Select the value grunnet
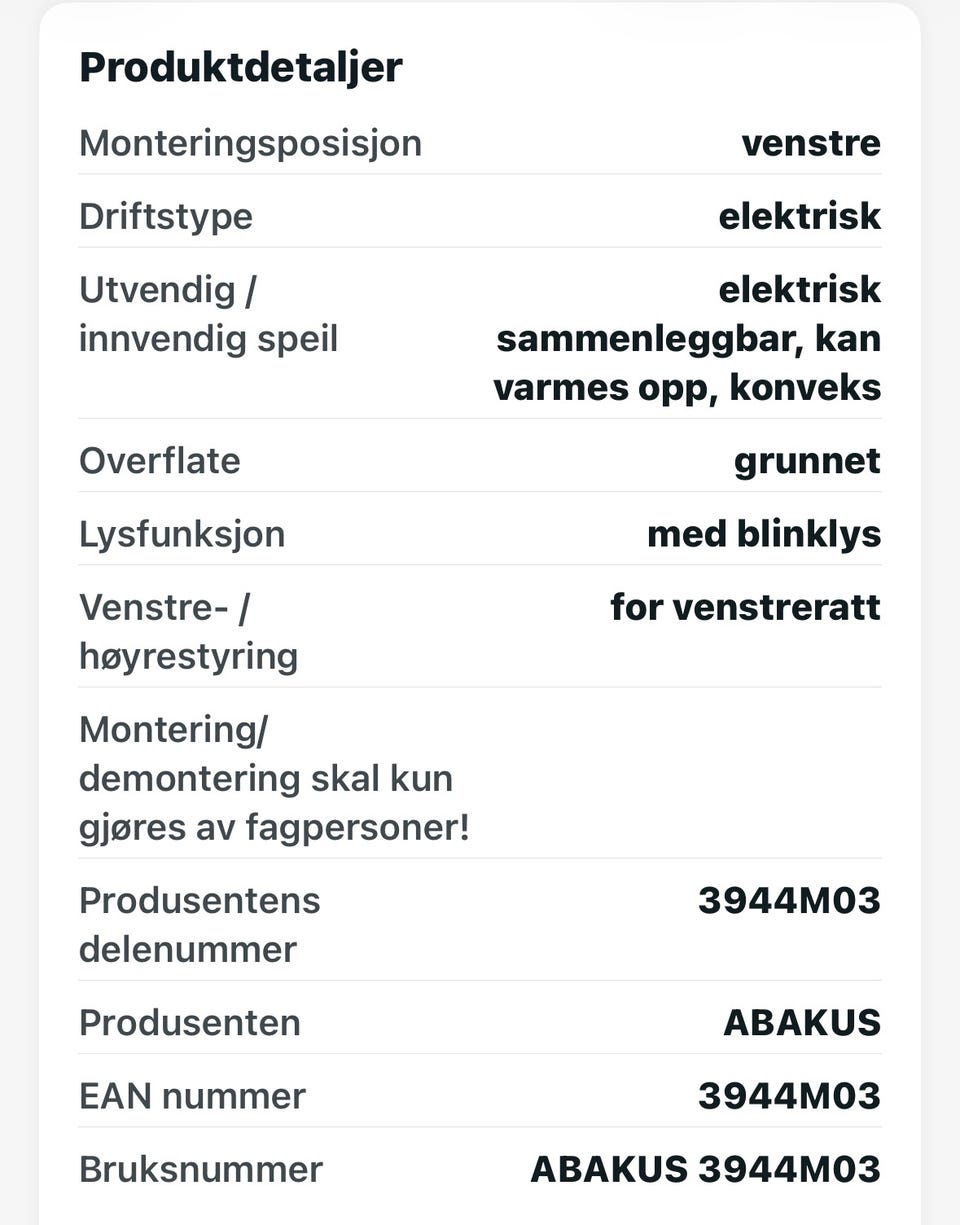Screen dimensions: 960x1225 pyautogui.click(x=808, y=461)
